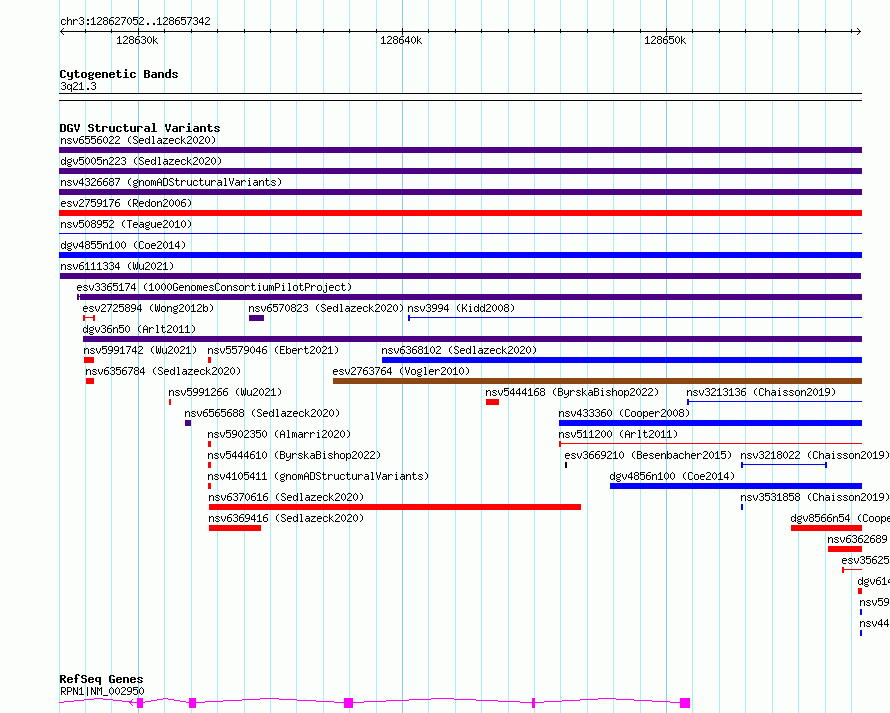The image size is (890, 713).
Task: Click red nsv6362689 variant bar
Action: click(845, 549)
